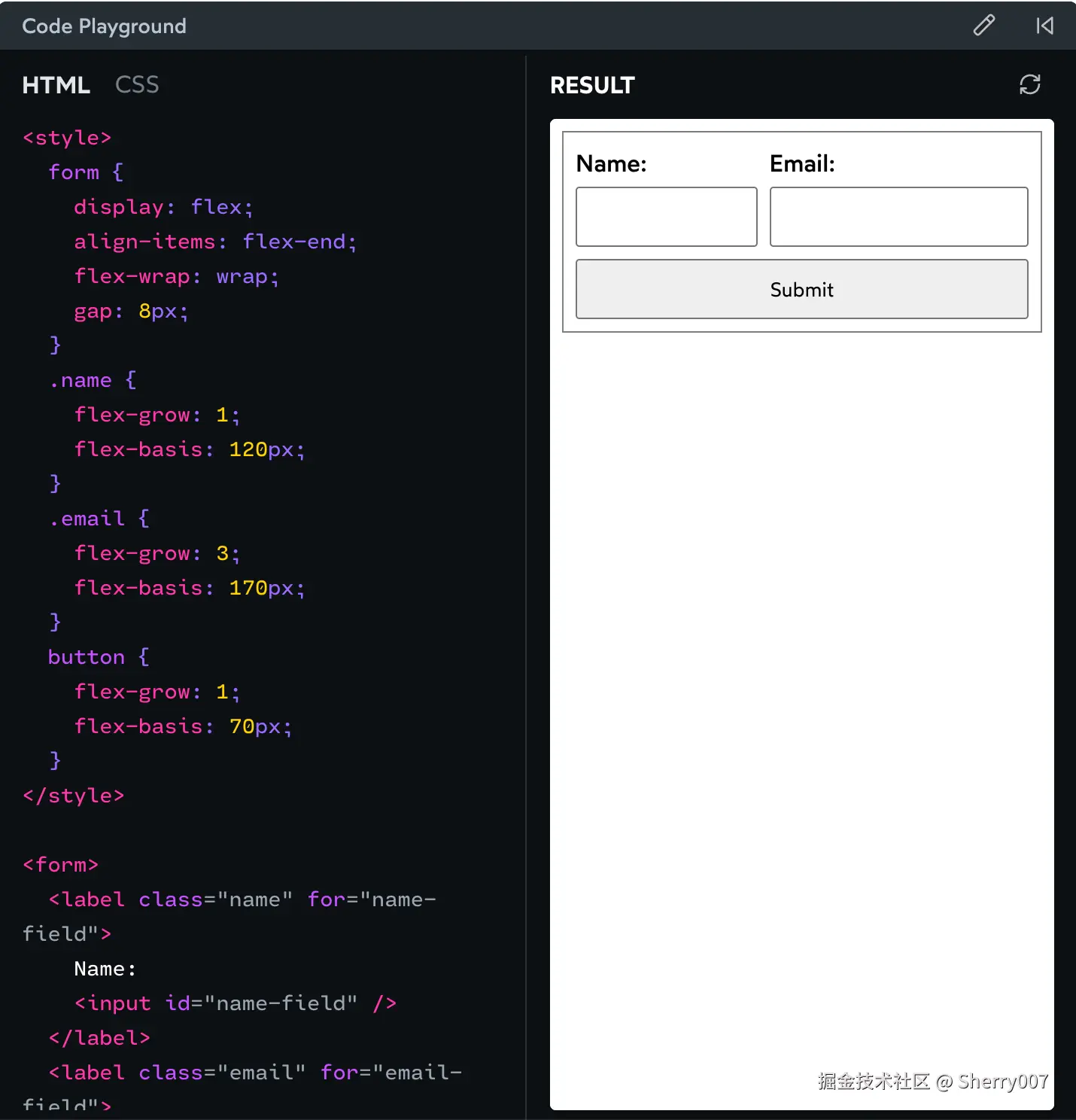Focus the Email input field
The width and height of the screenshot is (1076, 1120).
pos(899,217)
